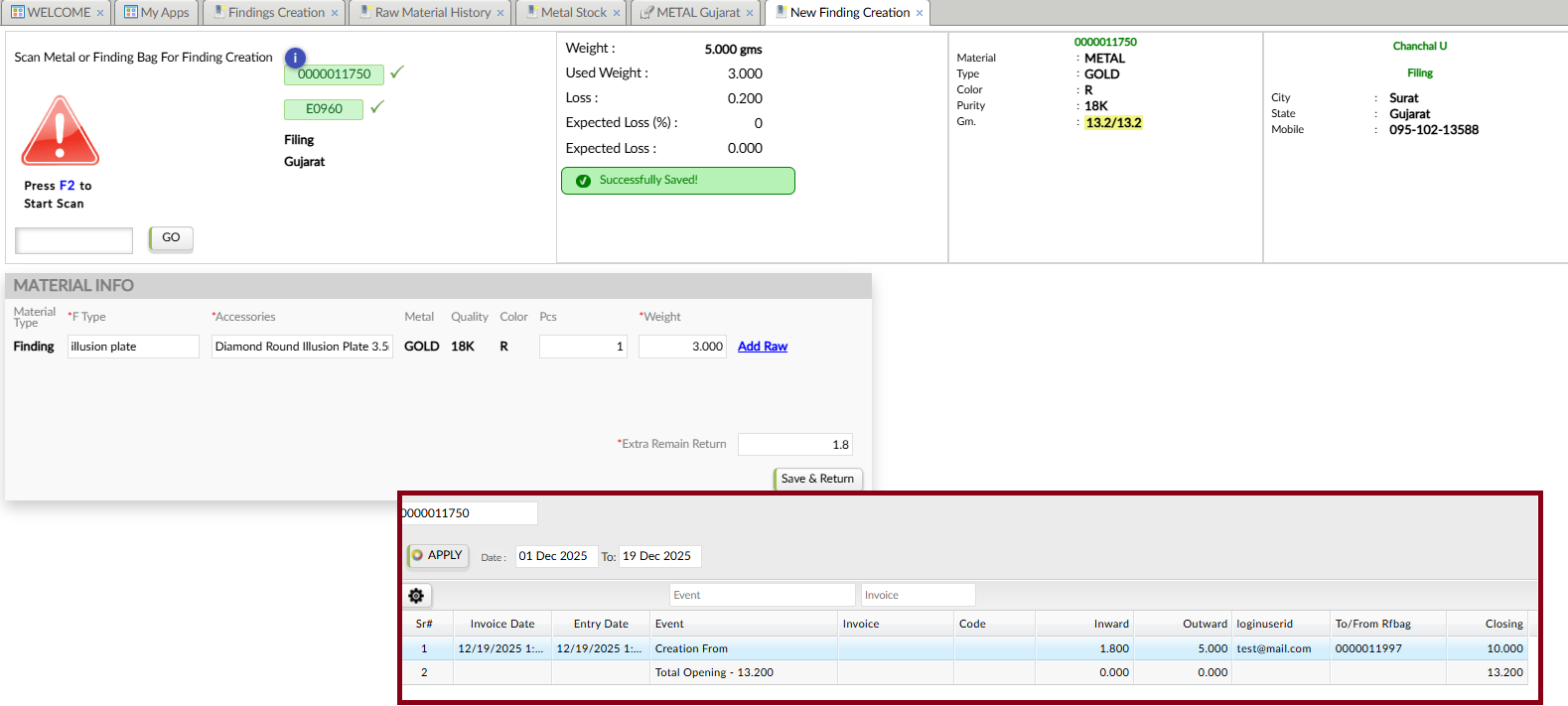
Task: Click the Event filter input box
Action: [762, 595]
